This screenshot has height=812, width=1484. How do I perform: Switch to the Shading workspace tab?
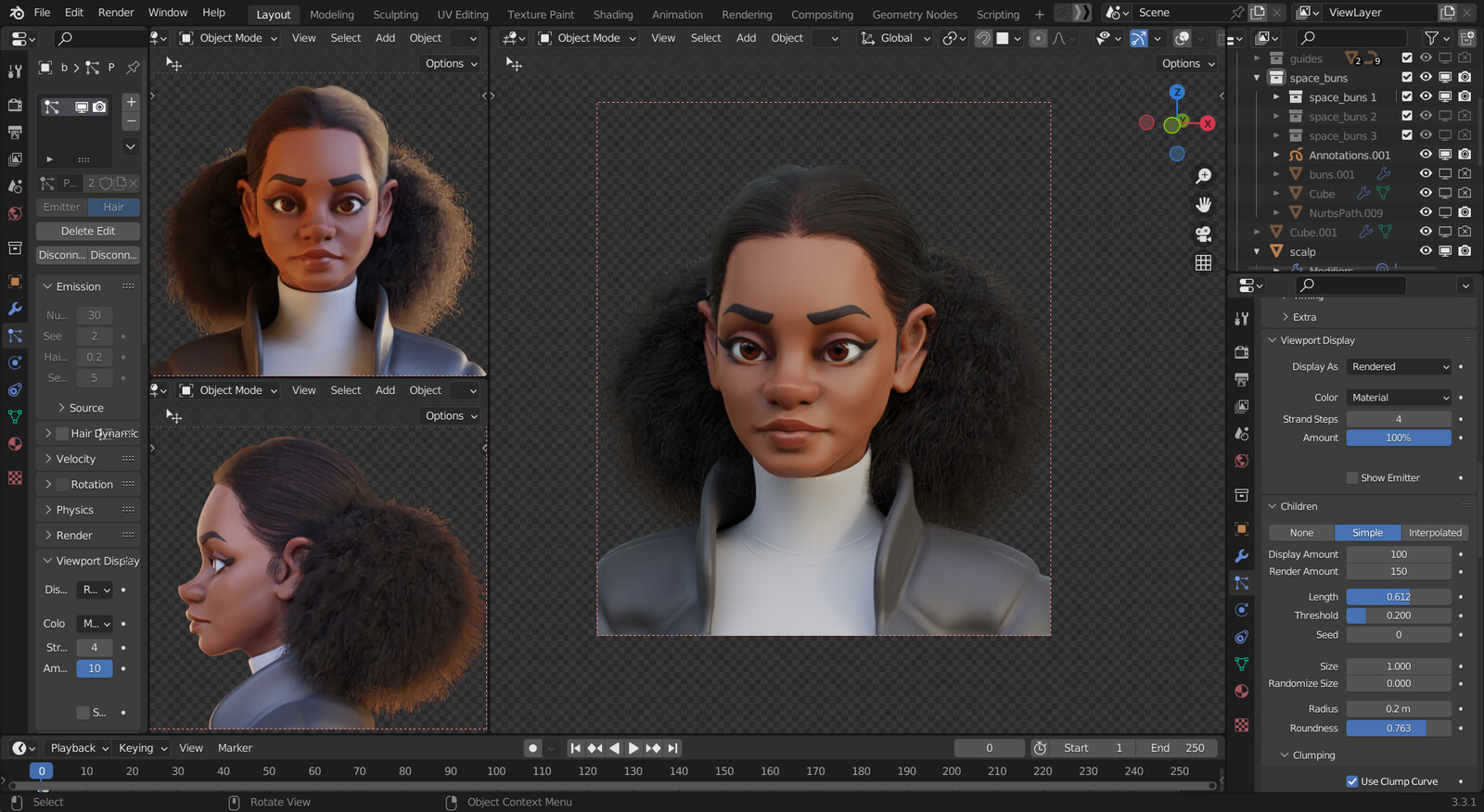(613, 15)
